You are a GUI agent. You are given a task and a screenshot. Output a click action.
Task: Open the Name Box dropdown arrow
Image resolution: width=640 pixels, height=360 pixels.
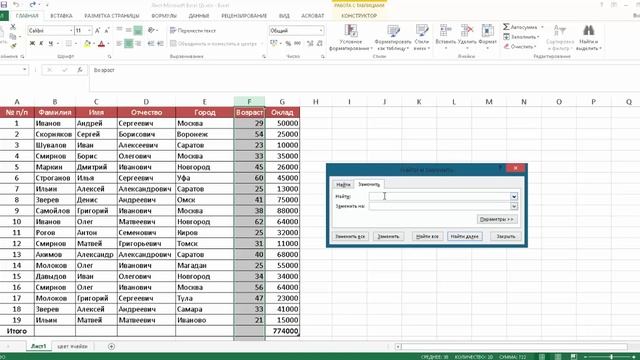coord(24,70)
